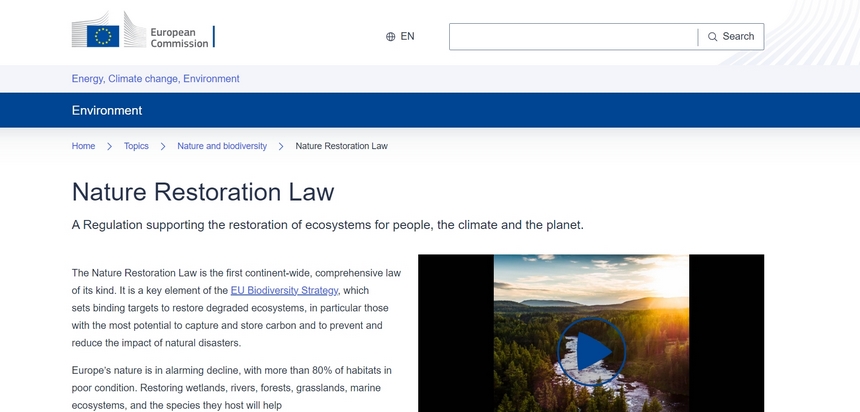Image resolution: width=860 pixels, height=412 pixels.
Task: Click the magnifying glass search icon
Action: (713, 37)
